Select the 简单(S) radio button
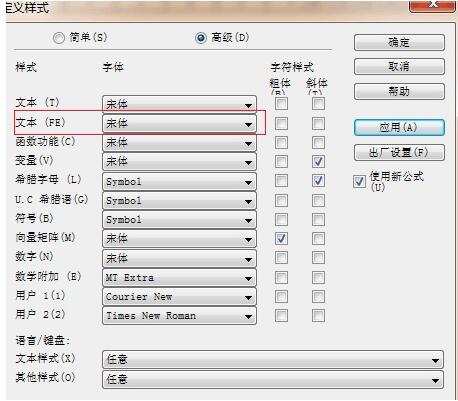Screen dimensions: 458x401 pos(59,38)
